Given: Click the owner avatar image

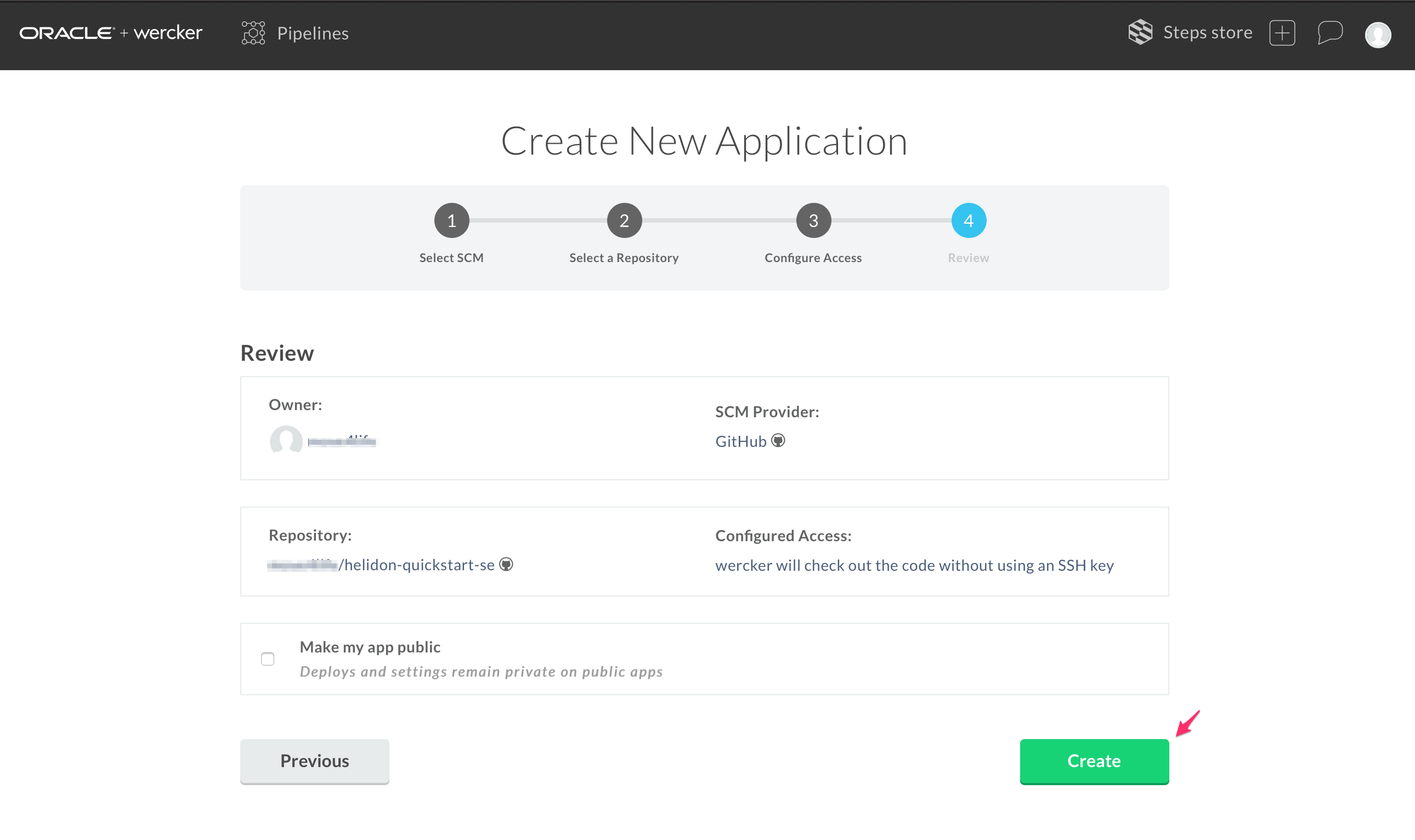Looking at the screenshot, I should click(x=286, y=440).
